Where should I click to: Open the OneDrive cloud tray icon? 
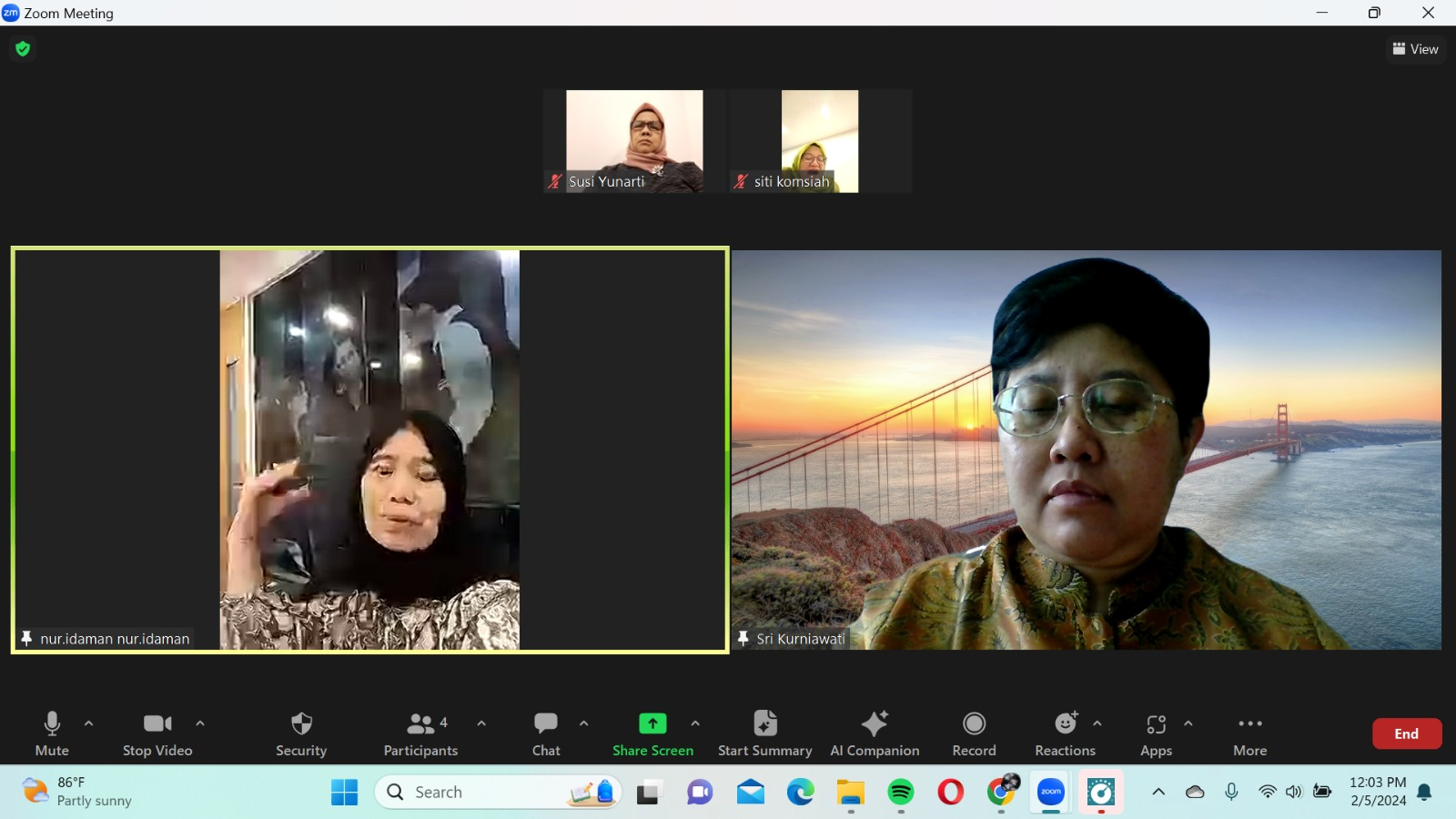coord(1195,793)
